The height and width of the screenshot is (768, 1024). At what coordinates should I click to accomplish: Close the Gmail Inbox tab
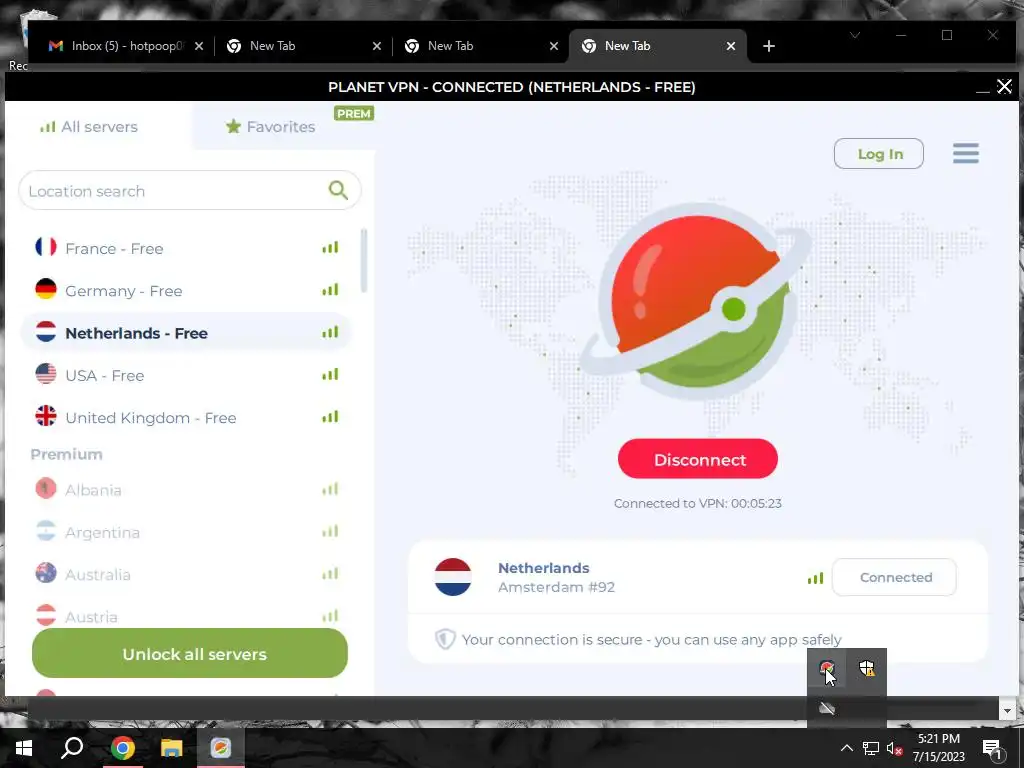pyautogui.click(x=199, y=46)
